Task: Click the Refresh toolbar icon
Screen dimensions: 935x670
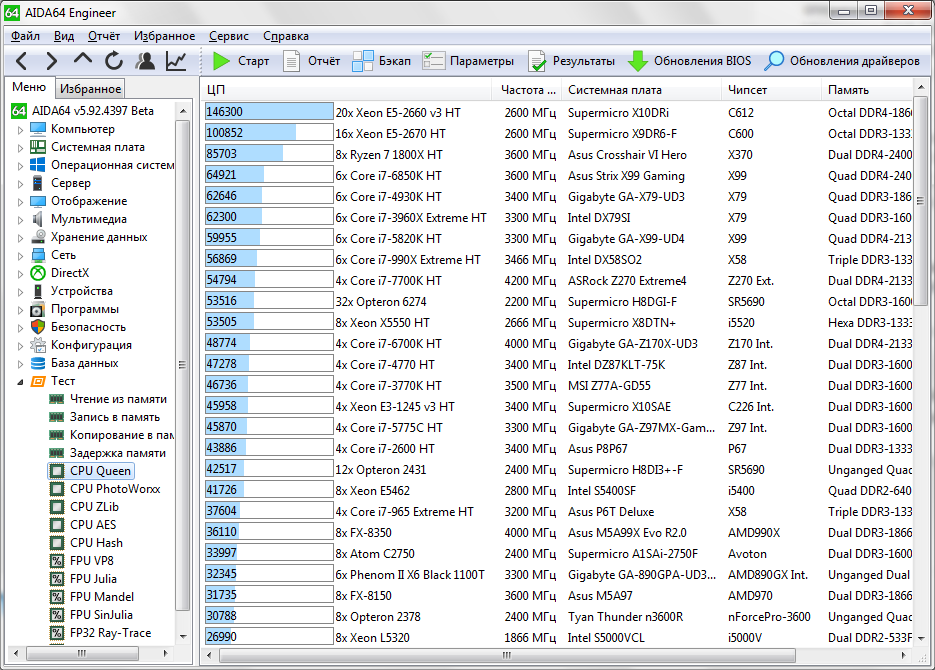Action: [x=114, y=61]
